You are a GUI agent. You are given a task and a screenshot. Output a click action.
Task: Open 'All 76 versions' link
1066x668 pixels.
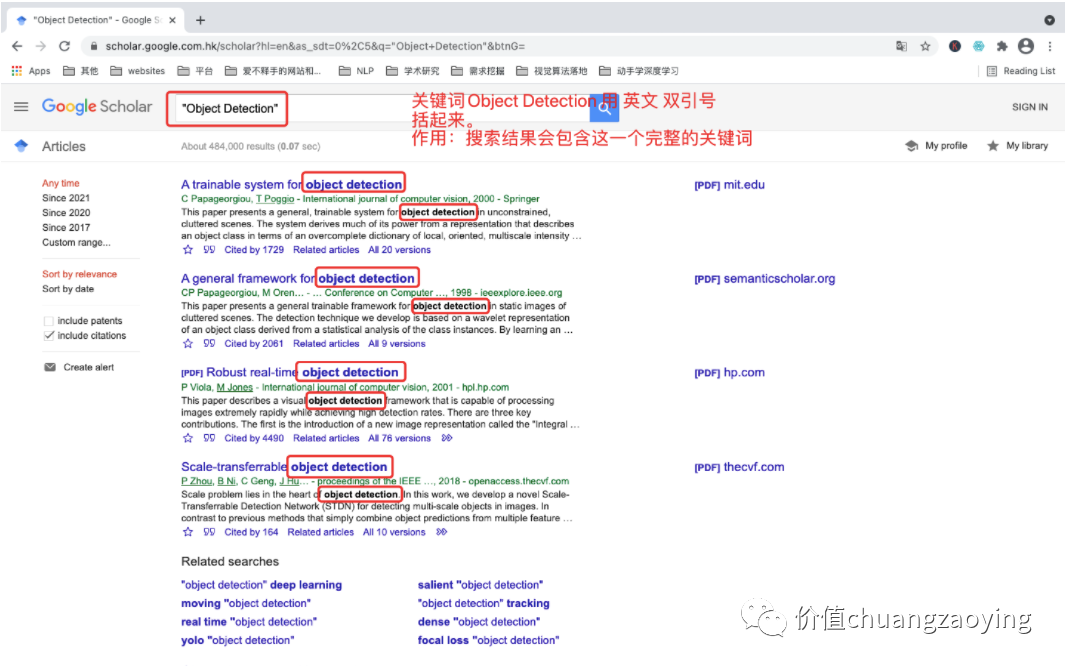pyautogui.click(x=399, y=438)
